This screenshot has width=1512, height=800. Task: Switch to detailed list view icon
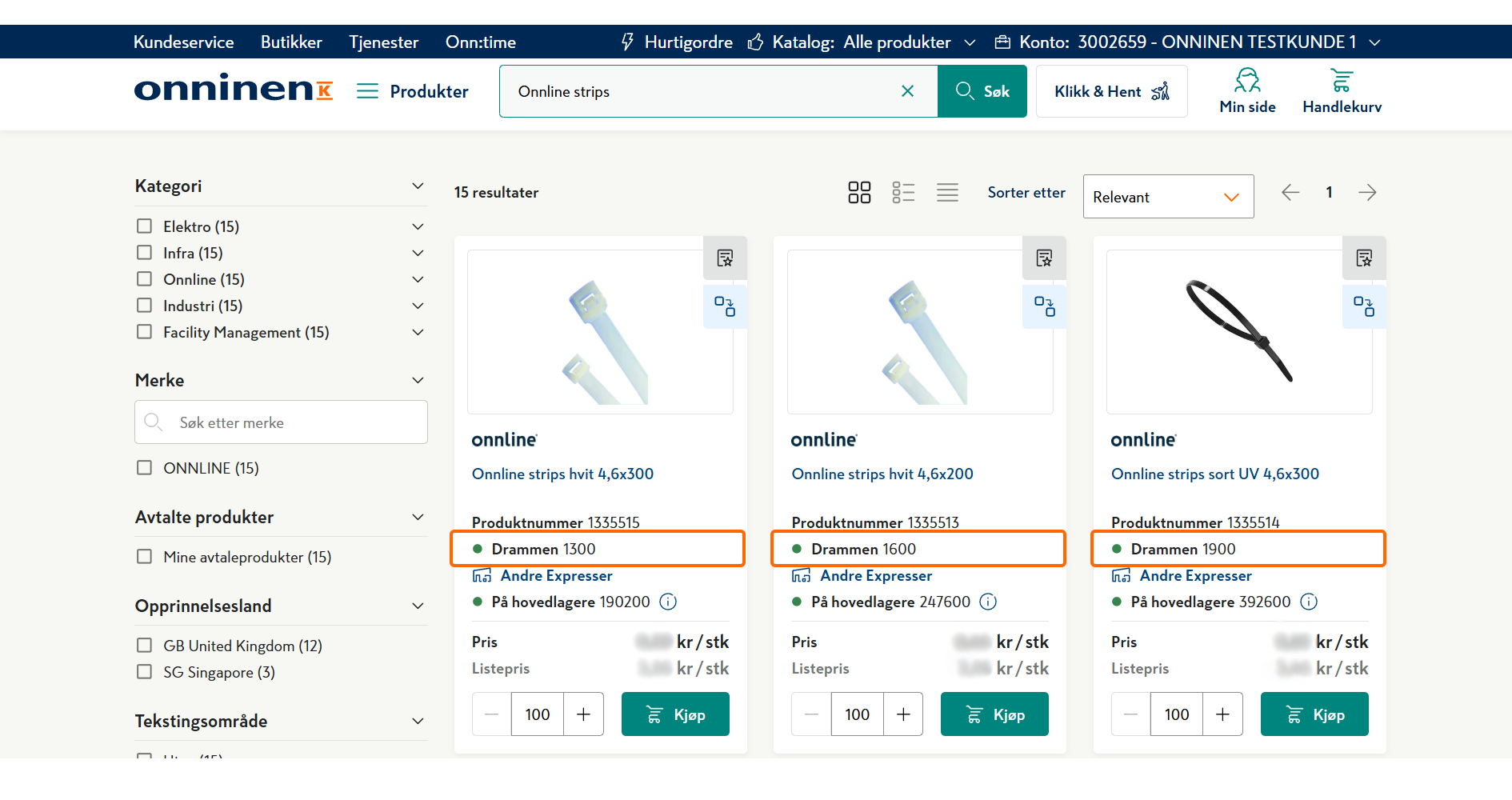coord(903,192)
